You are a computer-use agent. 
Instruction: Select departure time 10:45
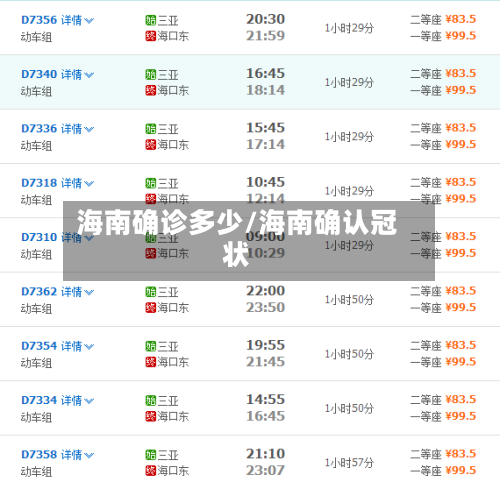pos(265,182)
